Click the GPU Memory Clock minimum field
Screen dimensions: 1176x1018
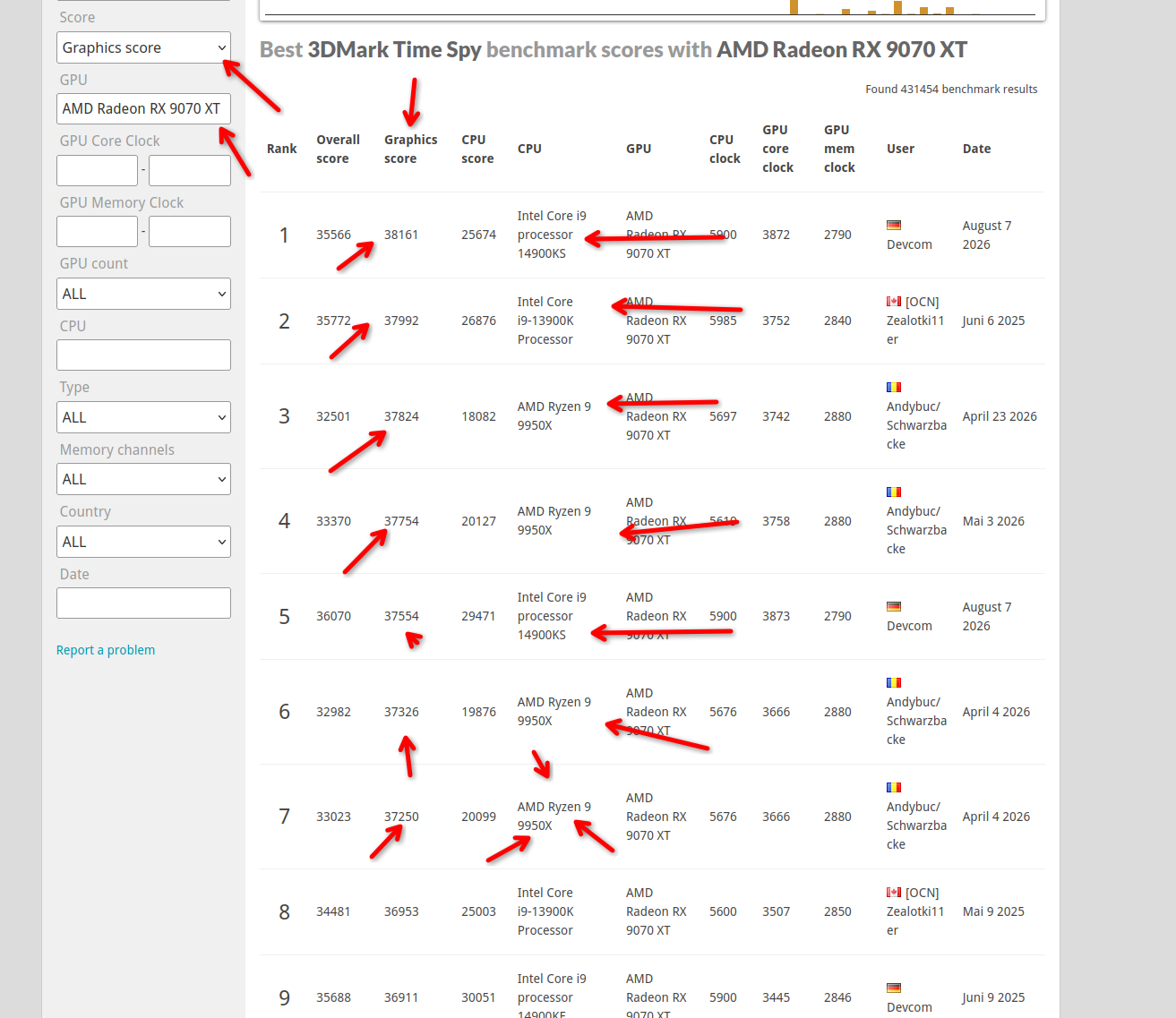[x=97, y=231]
